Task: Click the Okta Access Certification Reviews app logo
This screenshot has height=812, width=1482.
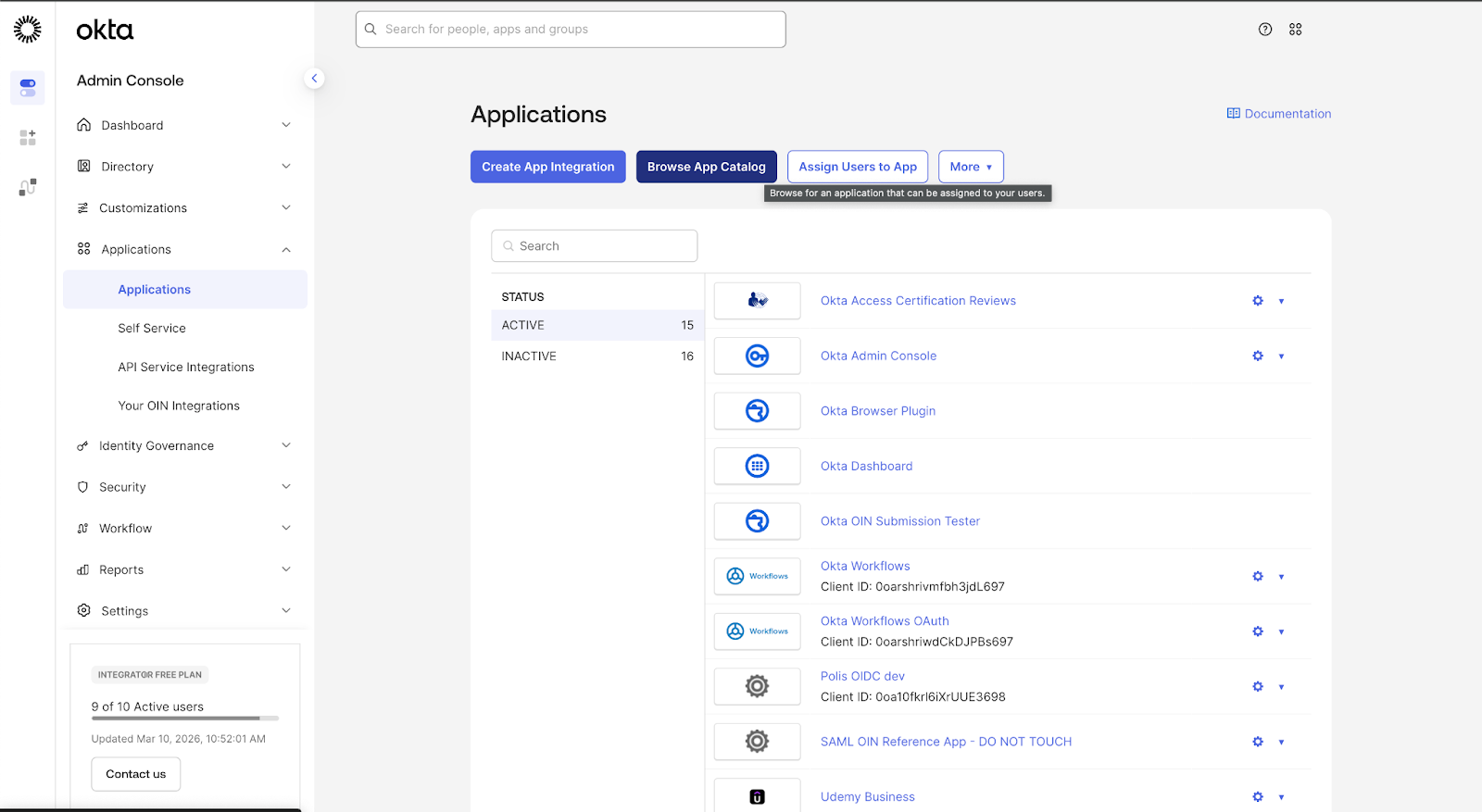Action: pyautogui.click(x=758, y=301)
